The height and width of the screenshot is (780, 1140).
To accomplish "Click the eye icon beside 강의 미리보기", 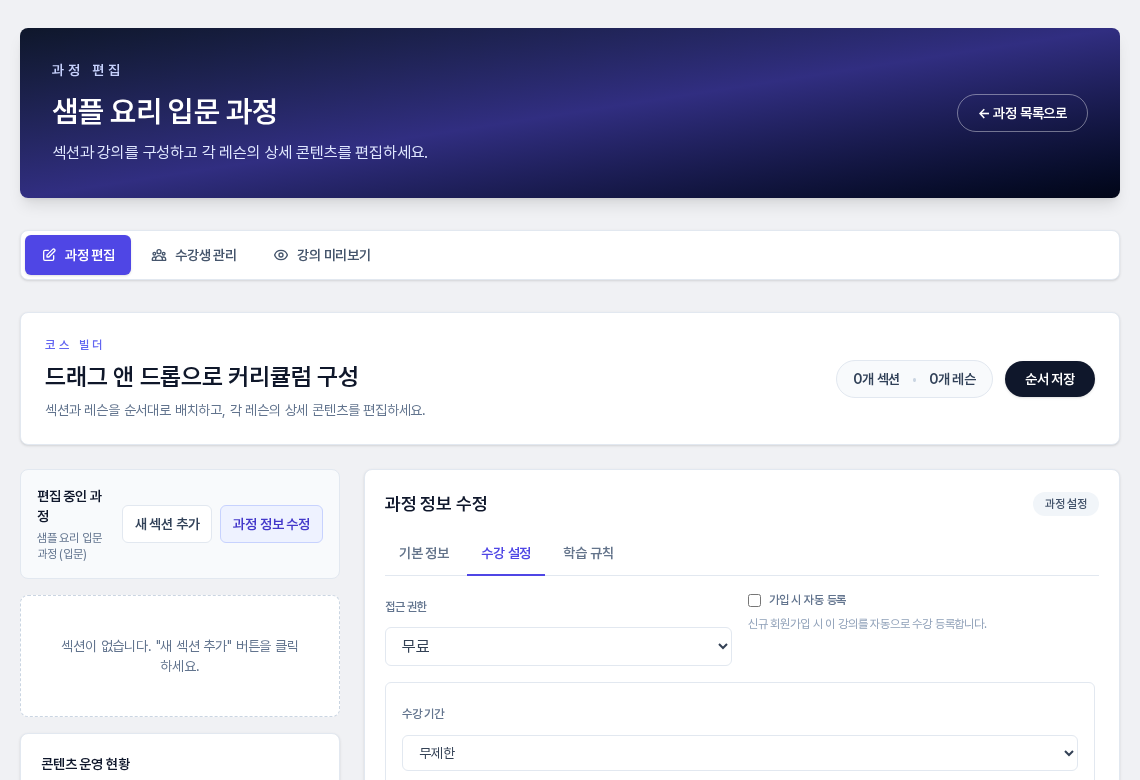I will tap(281, 255).
